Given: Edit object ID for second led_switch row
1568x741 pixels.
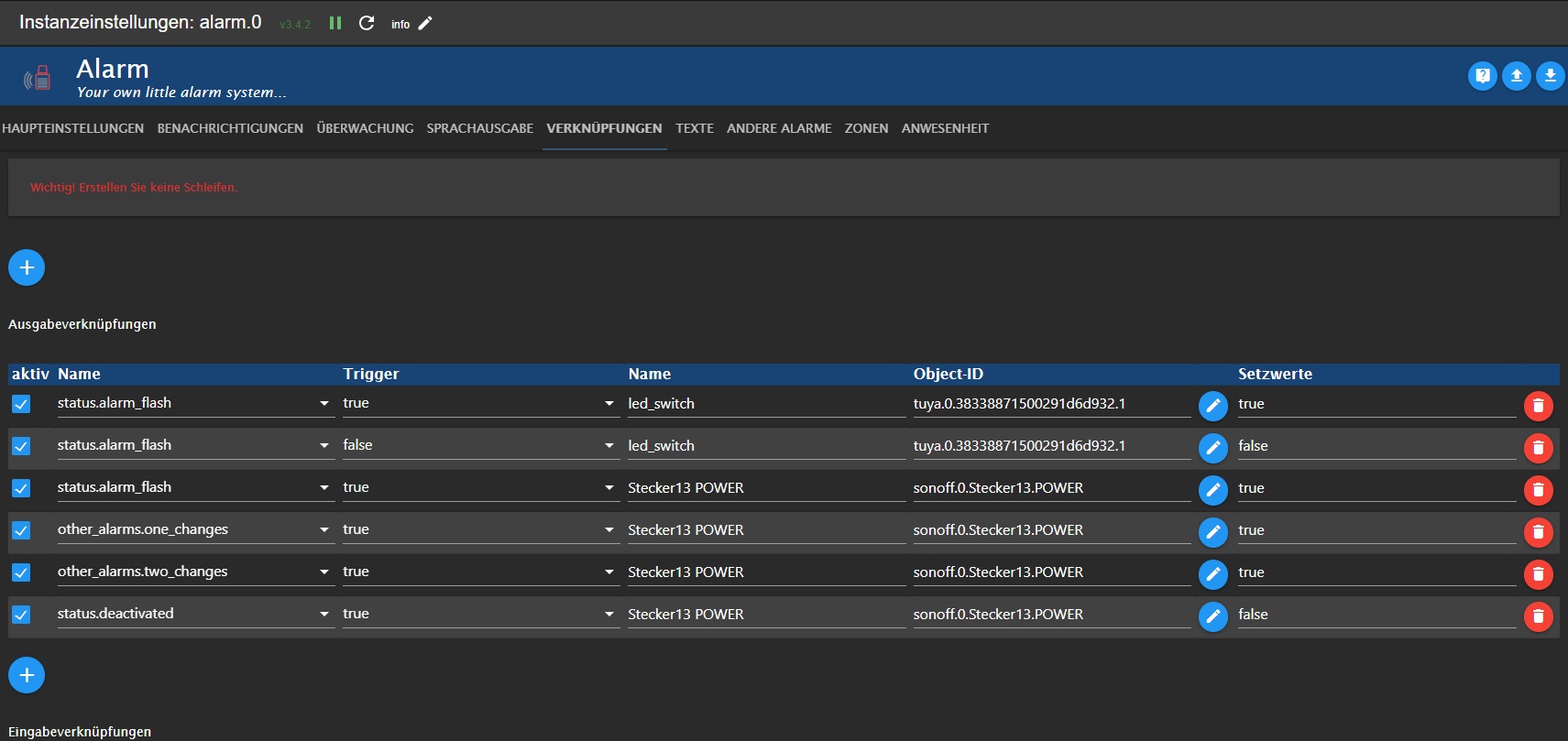Looking at the screenshot, I should pyautogui.click(x=1213, y=447).
